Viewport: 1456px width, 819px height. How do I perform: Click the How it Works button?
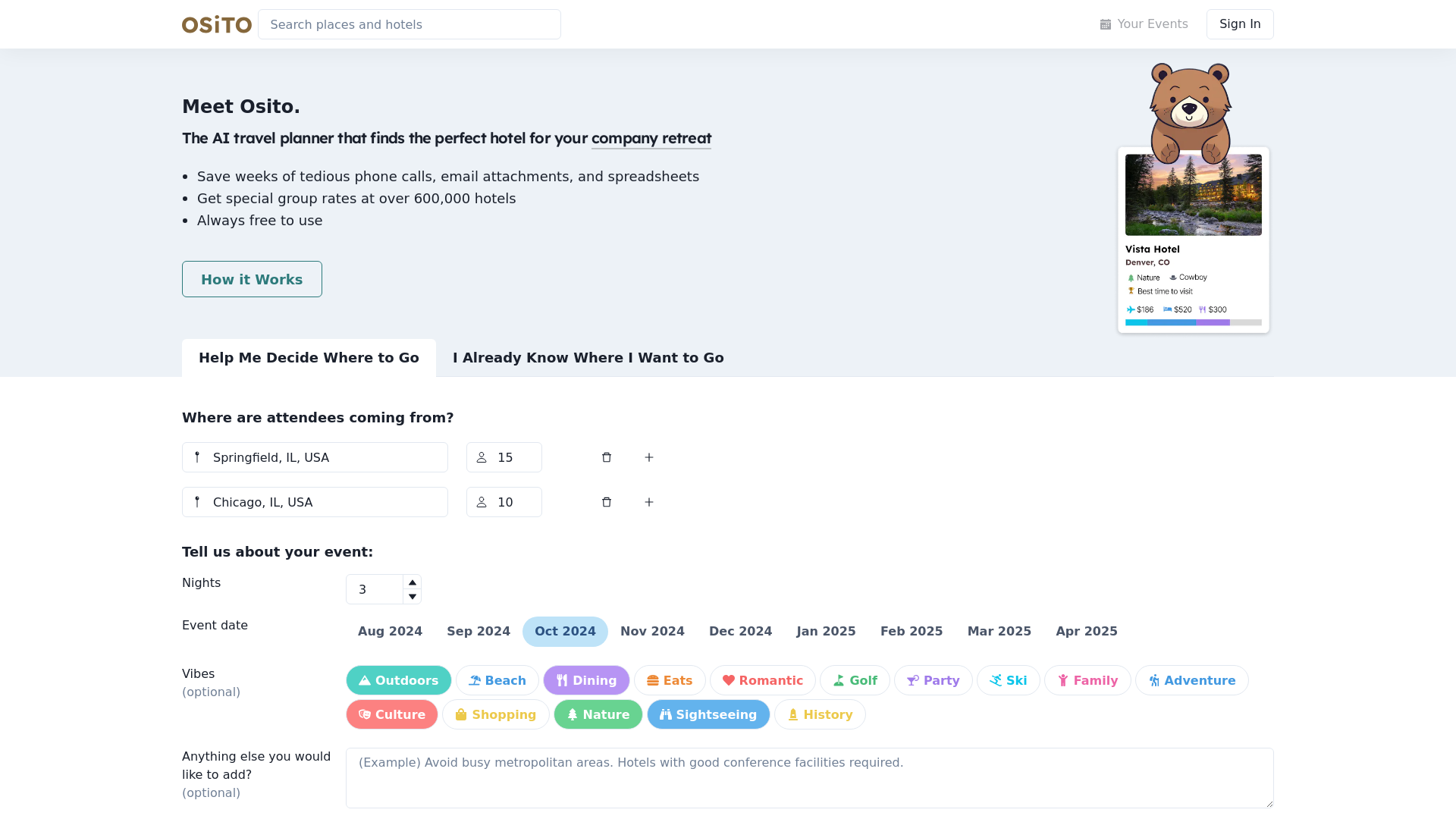coord(252,279)
